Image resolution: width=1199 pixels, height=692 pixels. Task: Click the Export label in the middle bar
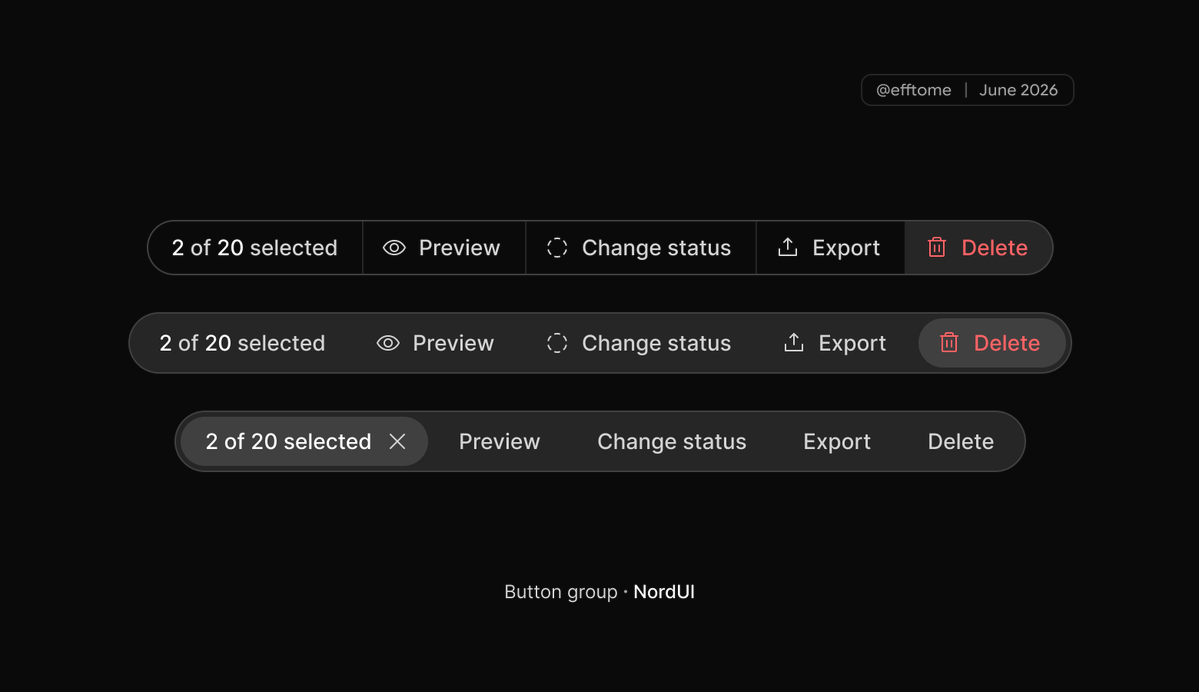(852, 343)
